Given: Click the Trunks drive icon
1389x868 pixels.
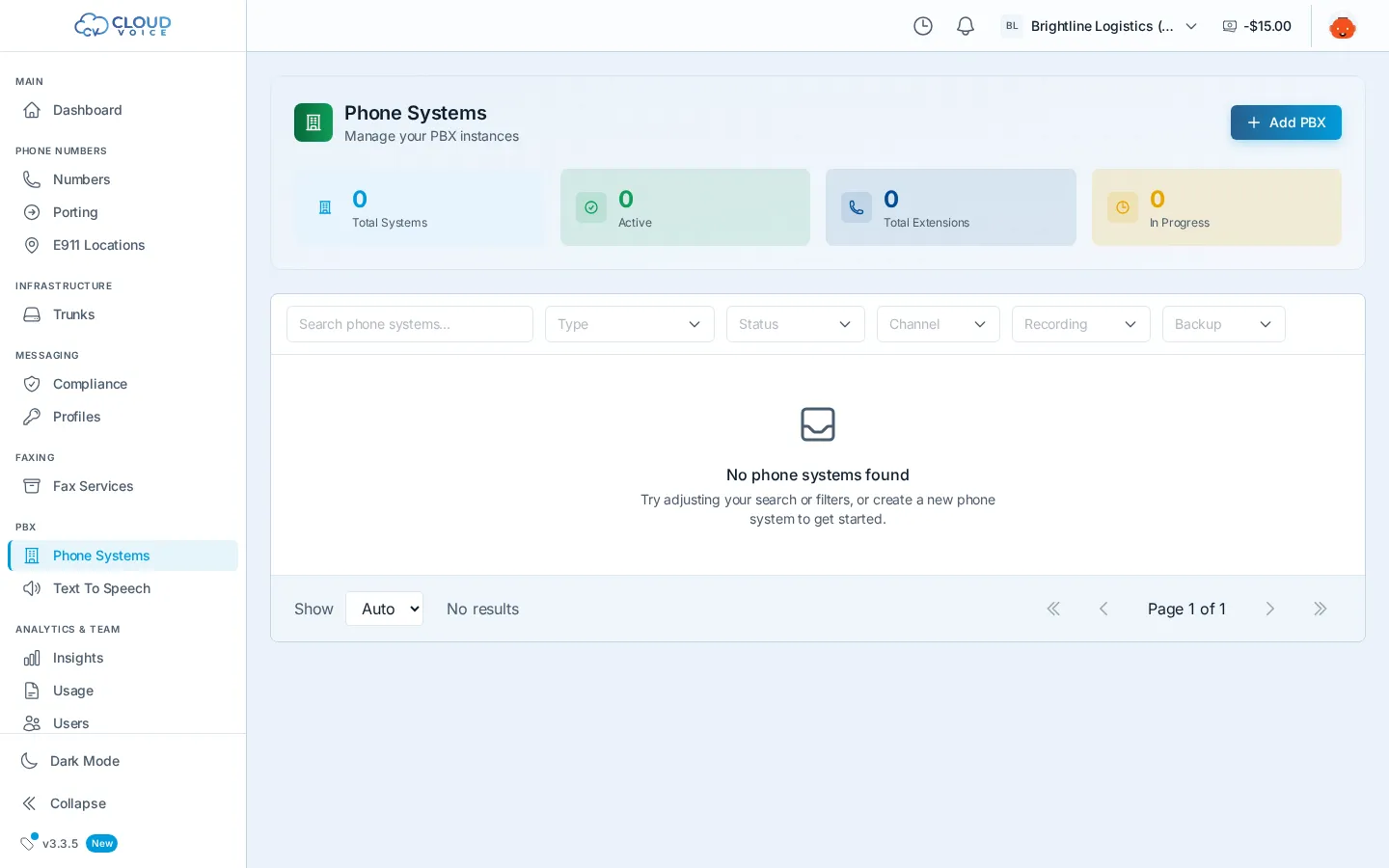Looking at the screenshot, I should pos(32,314).
